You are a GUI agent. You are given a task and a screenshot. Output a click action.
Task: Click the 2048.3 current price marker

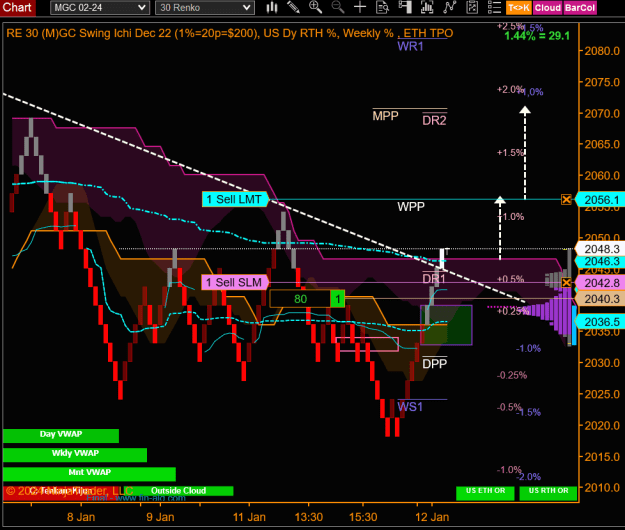point(601,249)
